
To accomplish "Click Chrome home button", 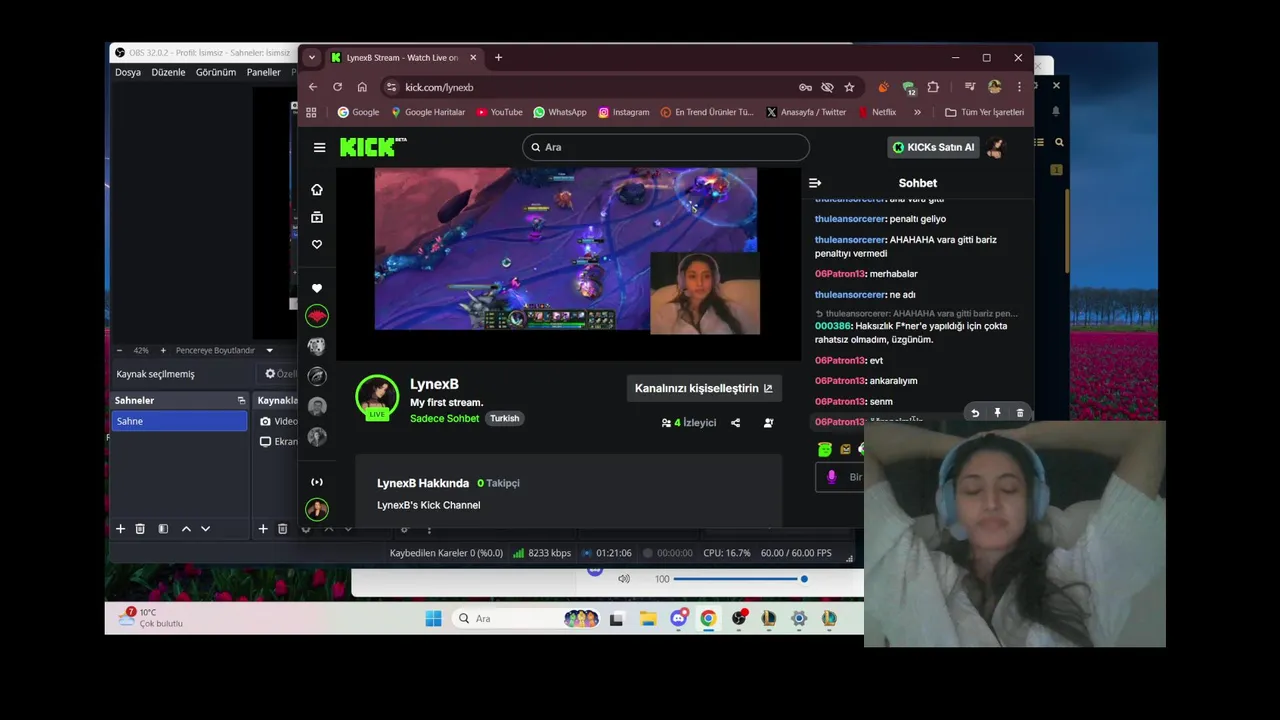I will click(362, 87).
